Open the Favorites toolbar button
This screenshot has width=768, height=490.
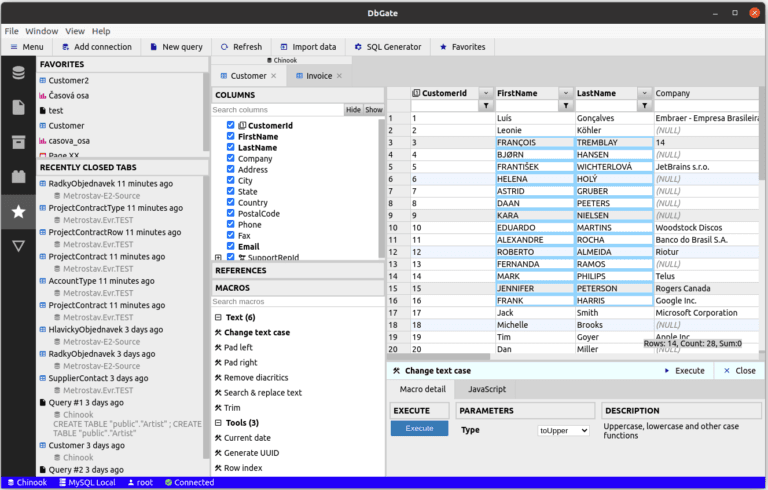pyautogui.click(x=462, y=47)
